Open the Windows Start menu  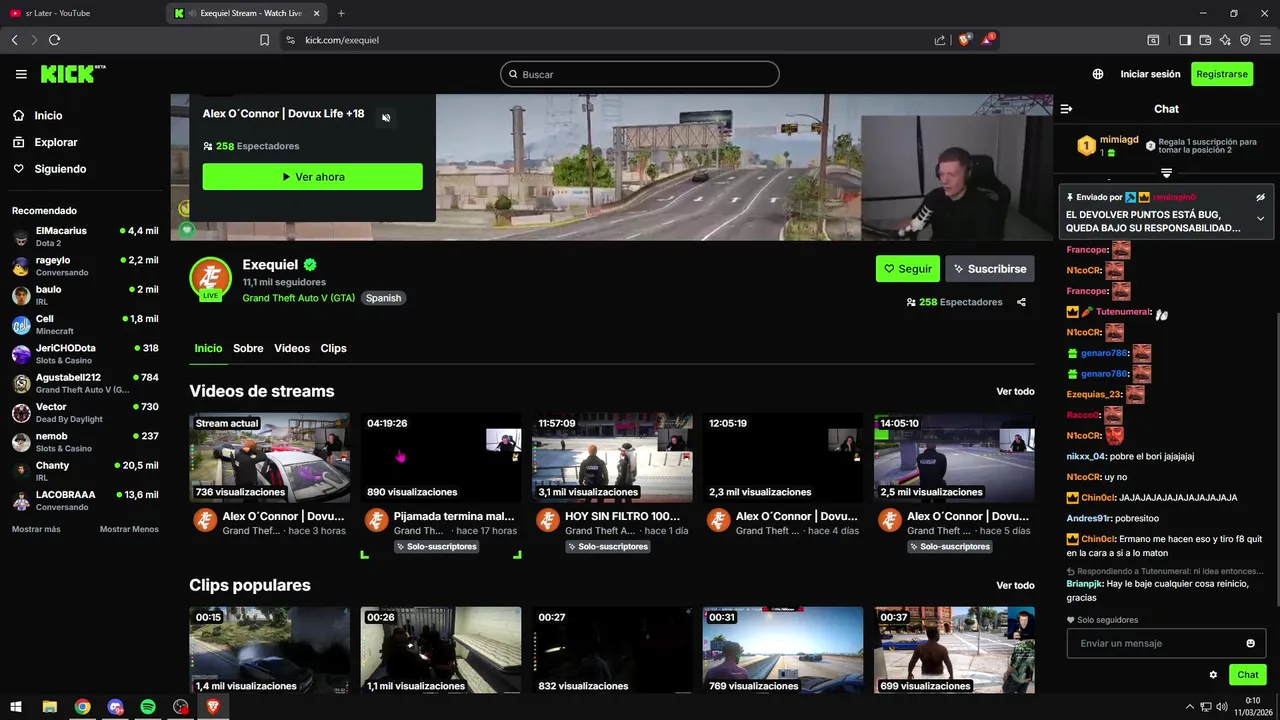16,707
